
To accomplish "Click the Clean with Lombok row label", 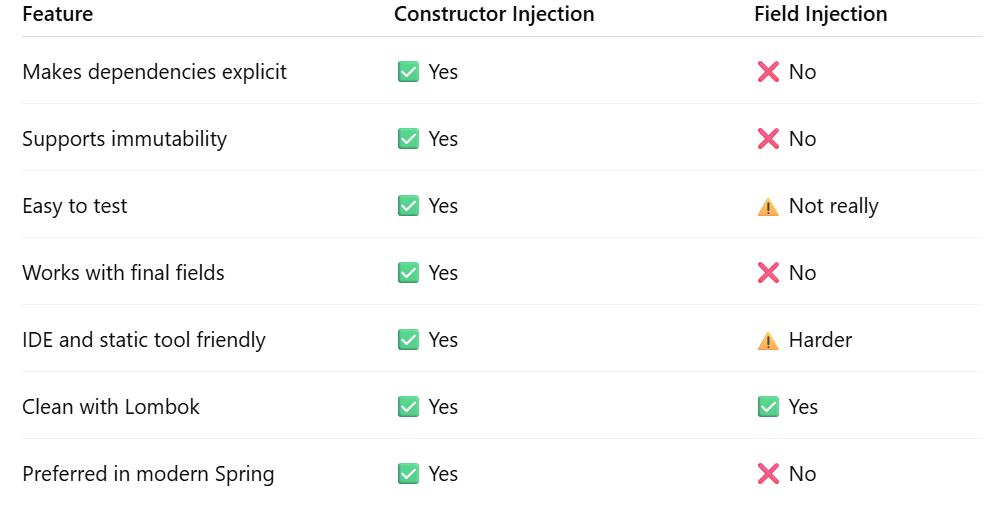I will click(x=111, y=407).
